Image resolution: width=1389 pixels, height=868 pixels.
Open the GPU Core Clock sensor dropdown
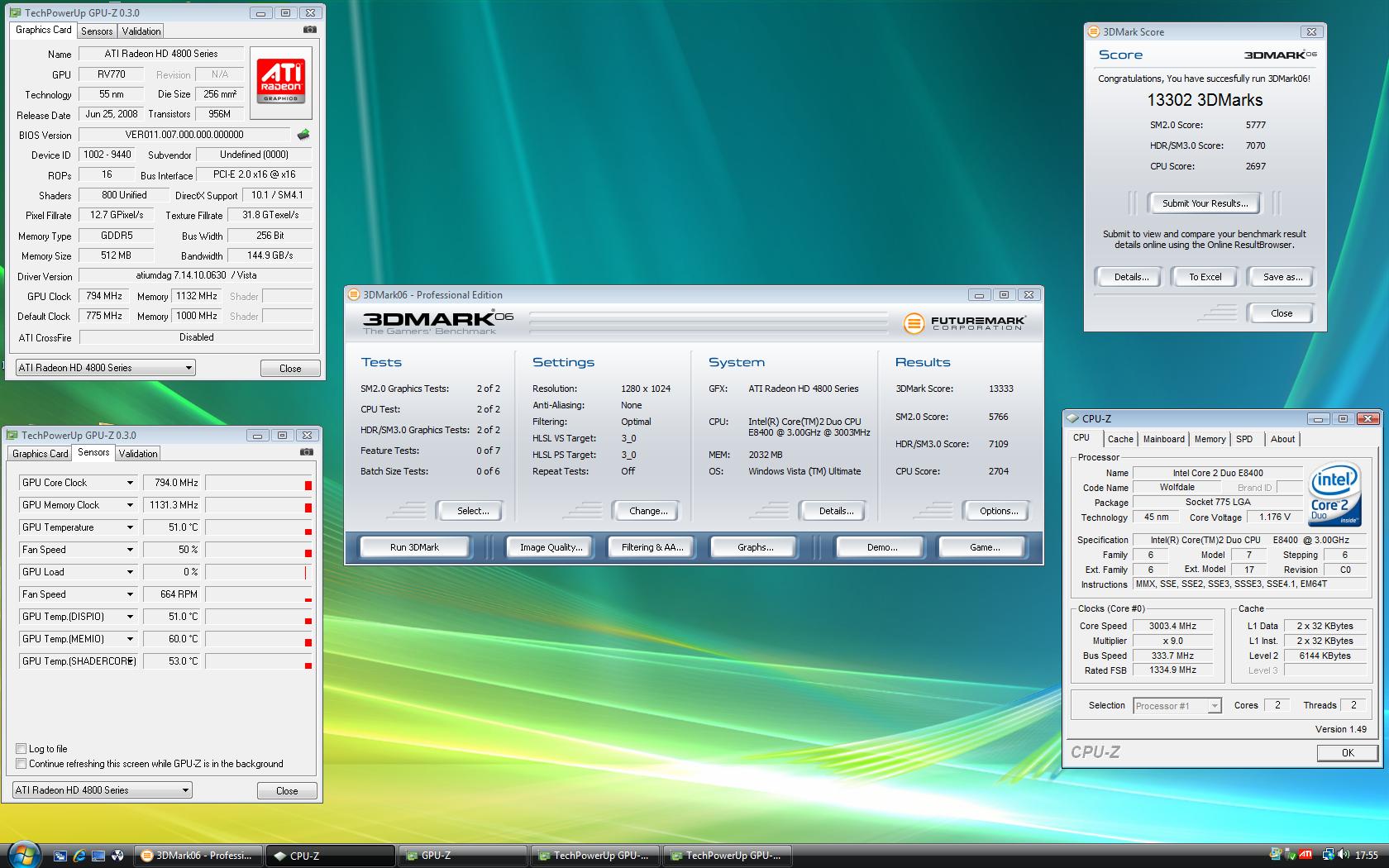coord(130,483)
